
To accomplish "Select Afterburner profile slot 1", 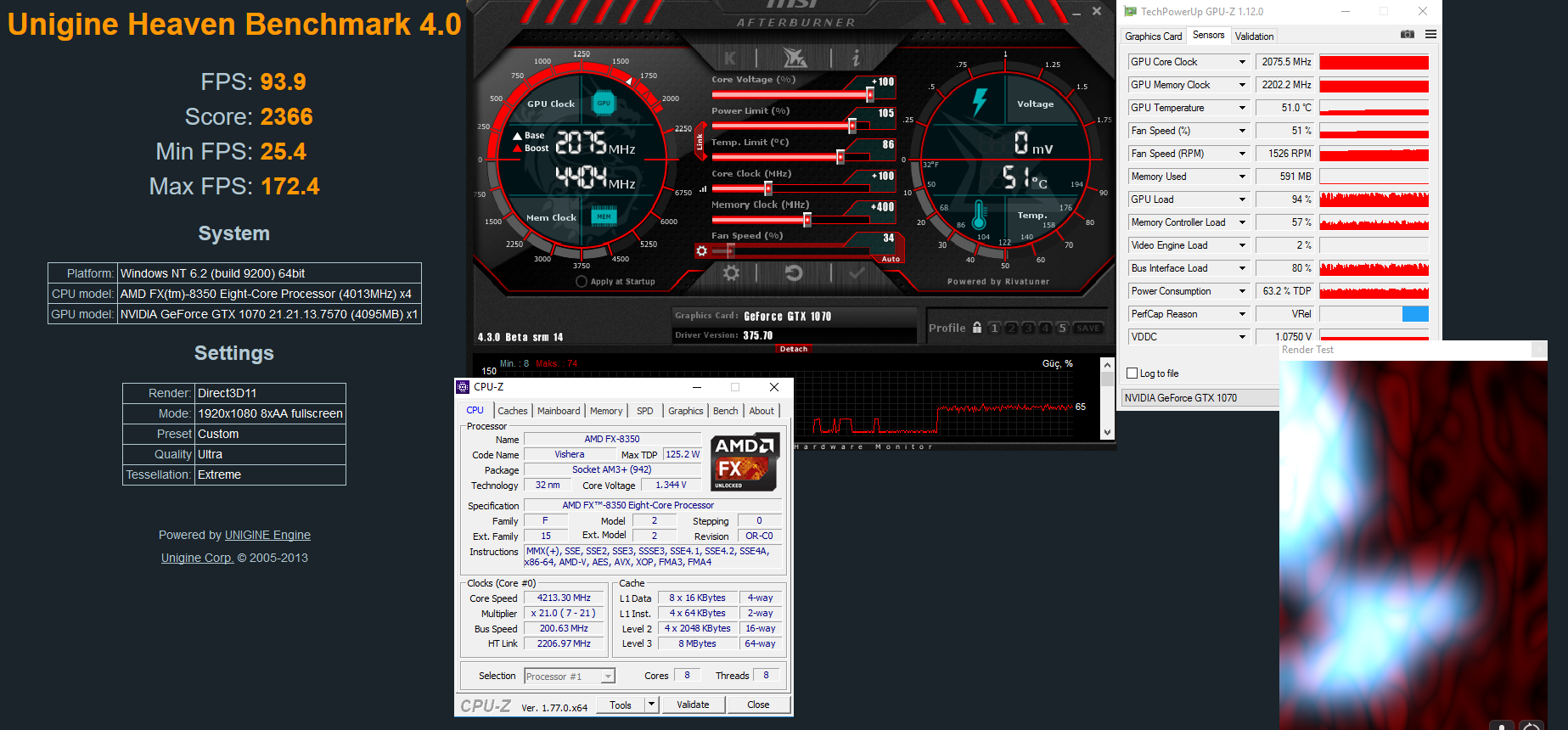I will pos(995,328).
